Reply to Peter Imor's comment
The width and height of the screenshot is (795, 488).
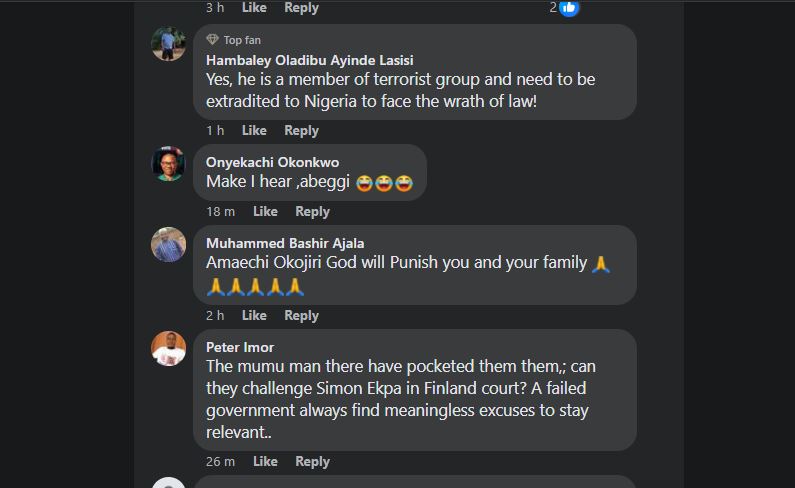pyautogui.click(x=312, y=461)
